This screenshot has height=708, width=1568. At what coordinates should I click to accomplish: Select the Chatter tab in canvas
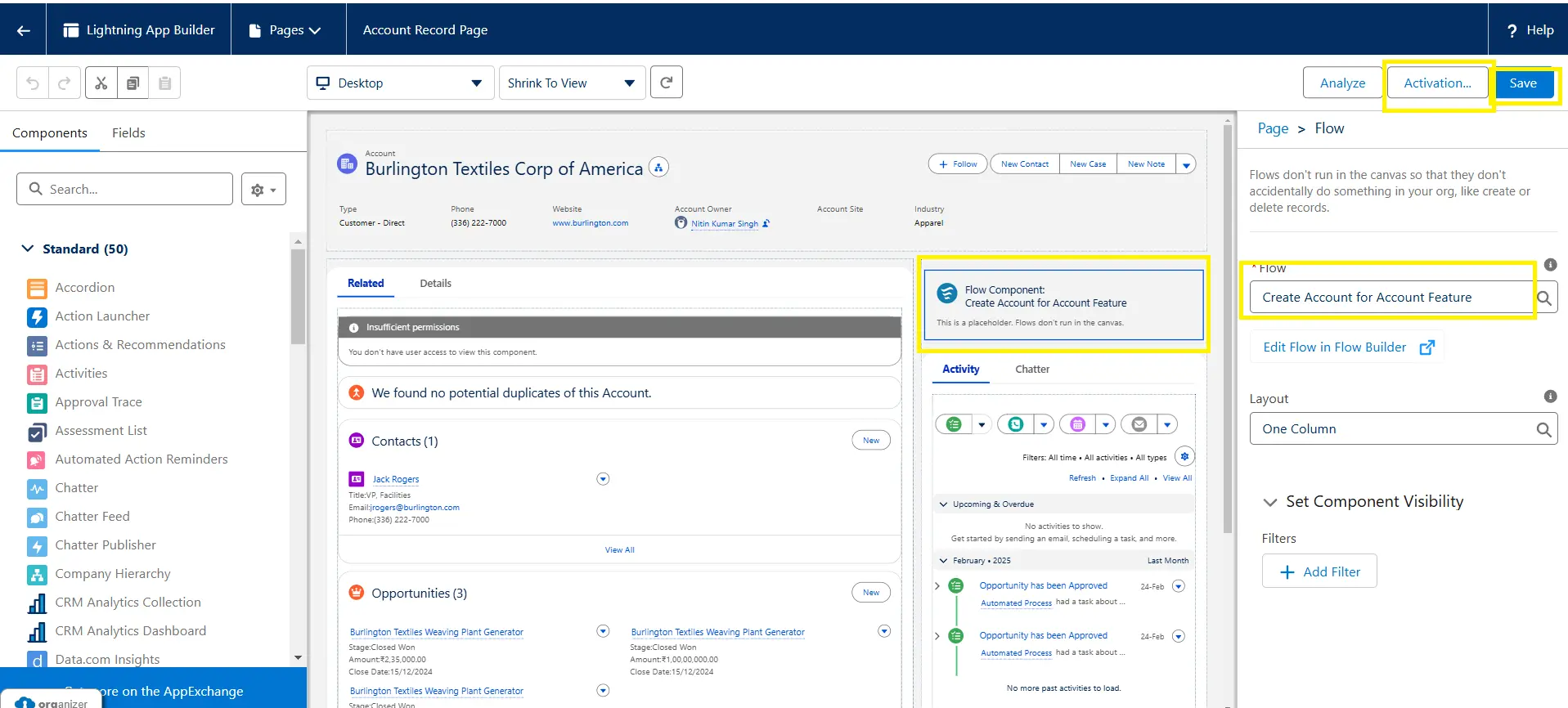[x=1032, y=370]
